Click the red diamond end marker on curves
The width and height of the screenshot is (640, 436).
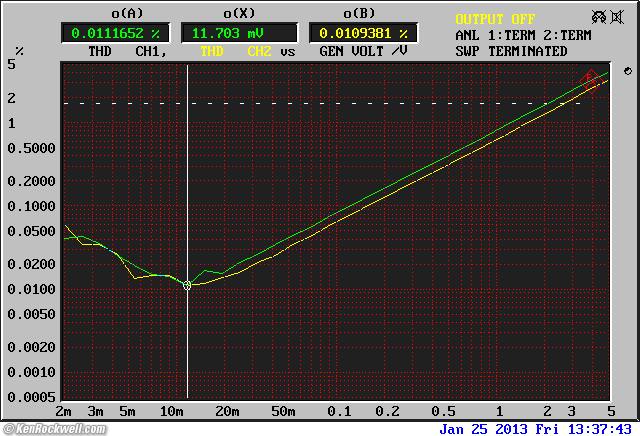(590, 81)
